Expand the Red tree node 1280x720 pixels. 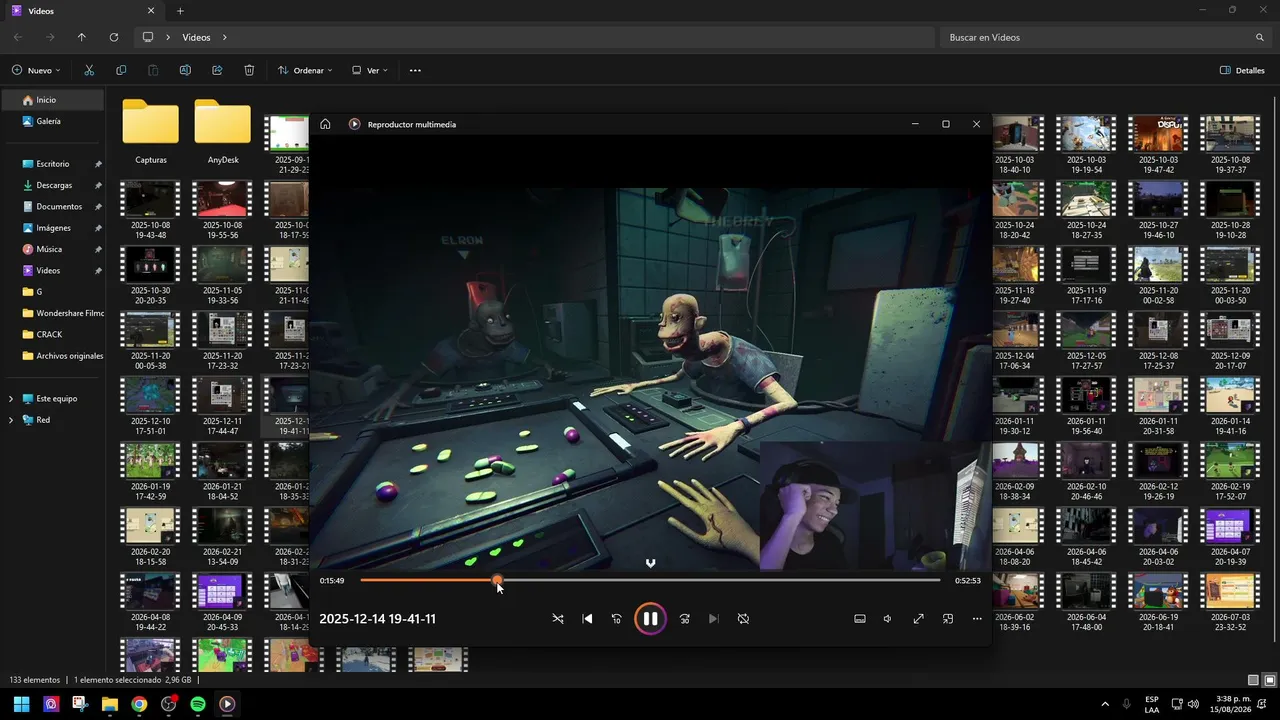(x=11, y=420)
